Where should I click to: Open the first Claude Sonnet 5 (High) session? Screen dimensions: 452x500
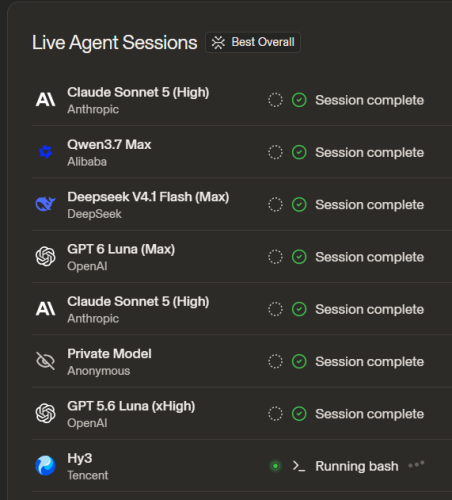pos(242,100)
